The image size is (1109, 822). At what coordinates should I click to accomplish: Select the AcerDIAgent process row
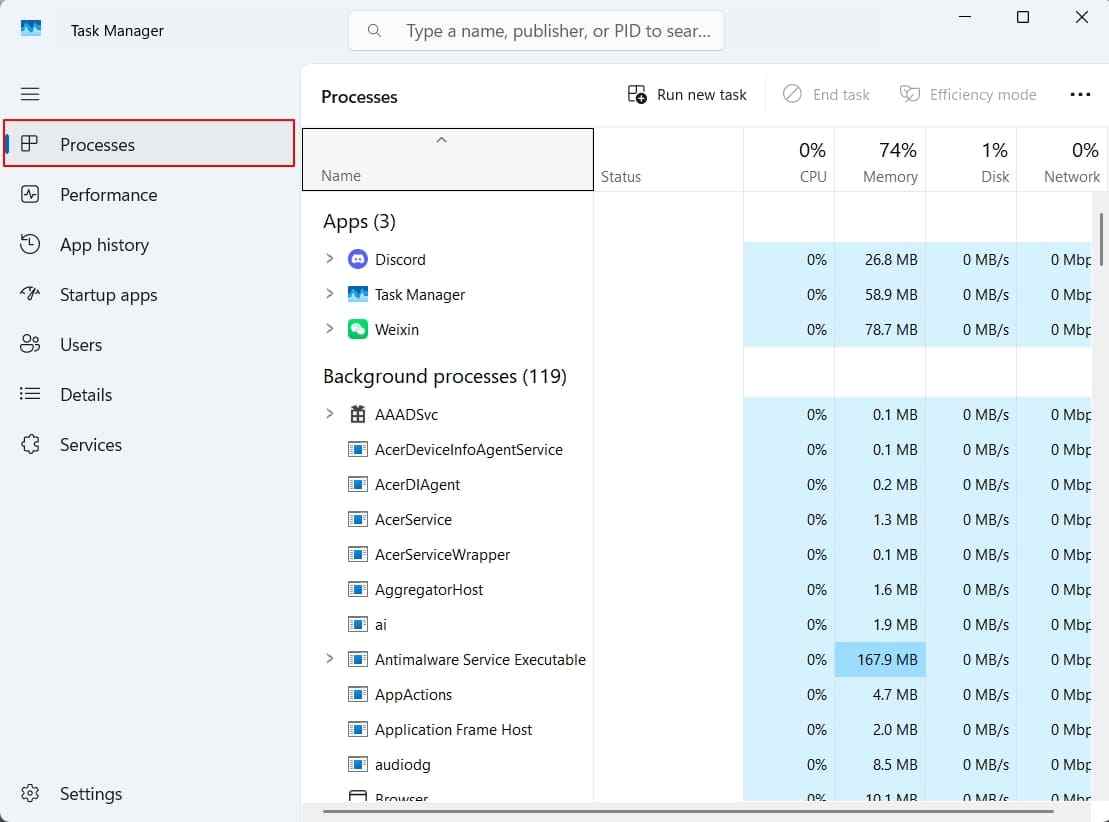pyautogui.click(x=697, y=485)
